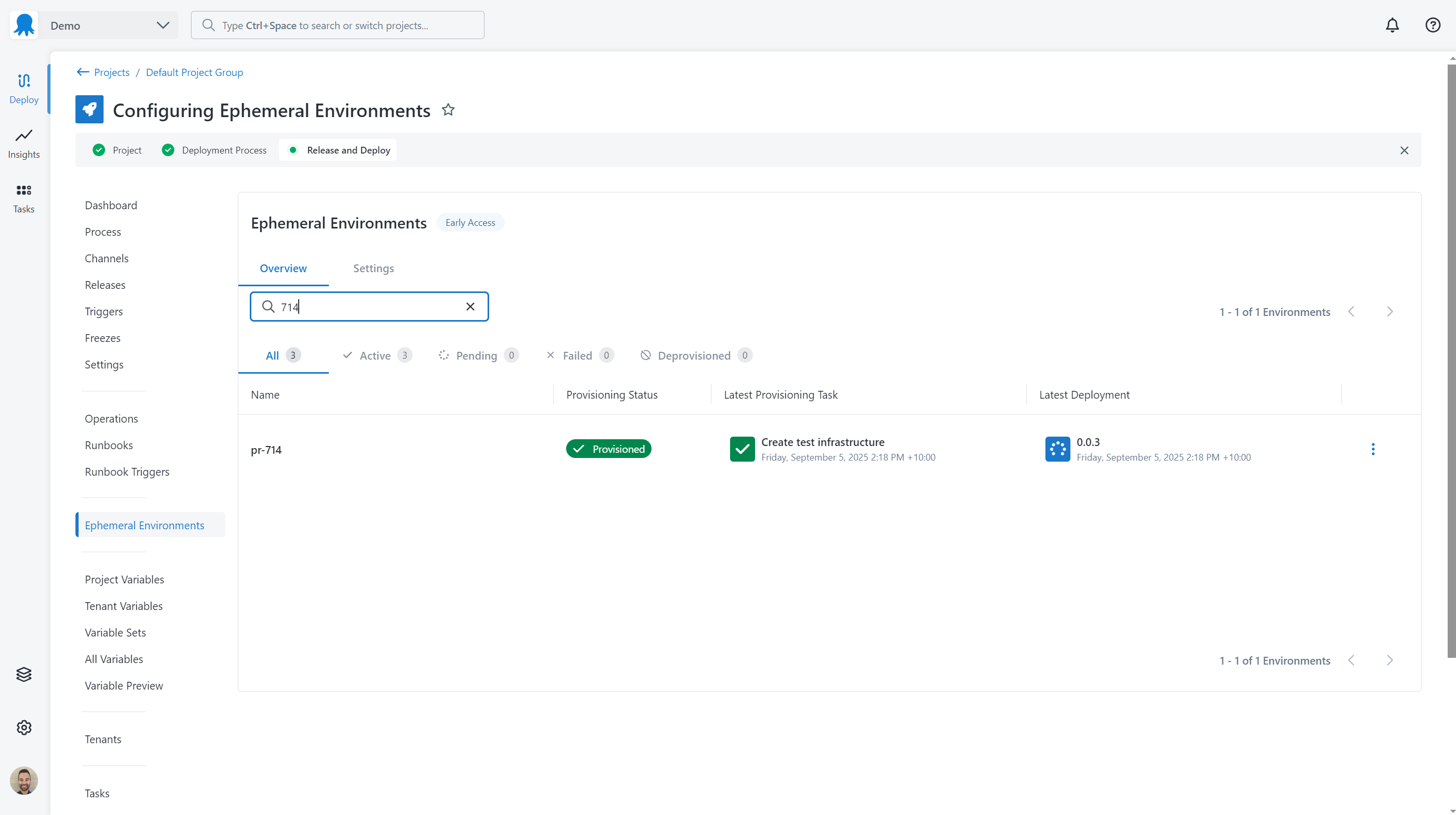
Task: Open Tasks in project menu
Action: [97, 794]
